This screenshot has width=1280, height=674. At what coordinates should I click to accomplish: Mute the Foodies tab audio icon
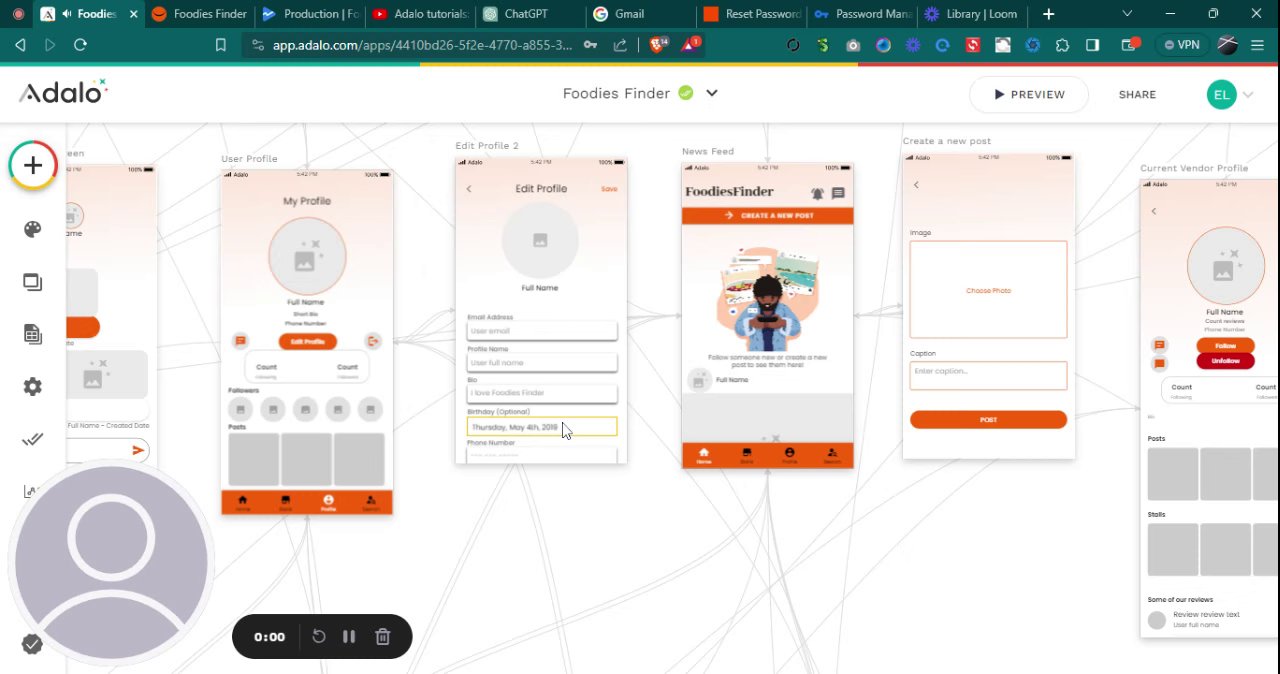click(66, 14)
